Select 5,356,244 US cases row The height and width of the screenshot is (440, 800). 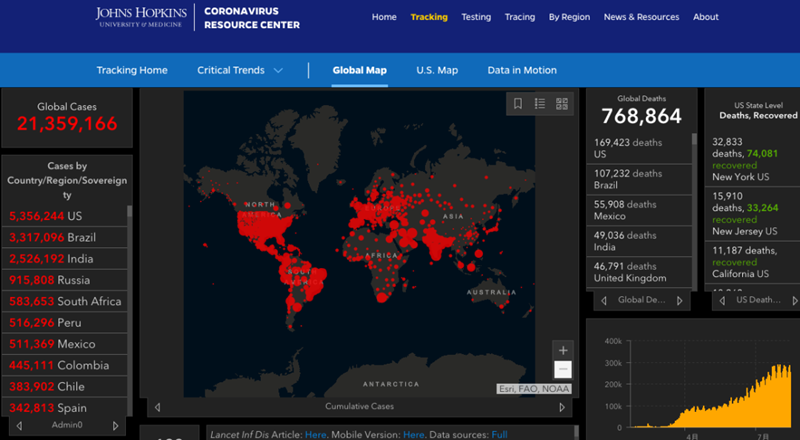coord(64,216)
